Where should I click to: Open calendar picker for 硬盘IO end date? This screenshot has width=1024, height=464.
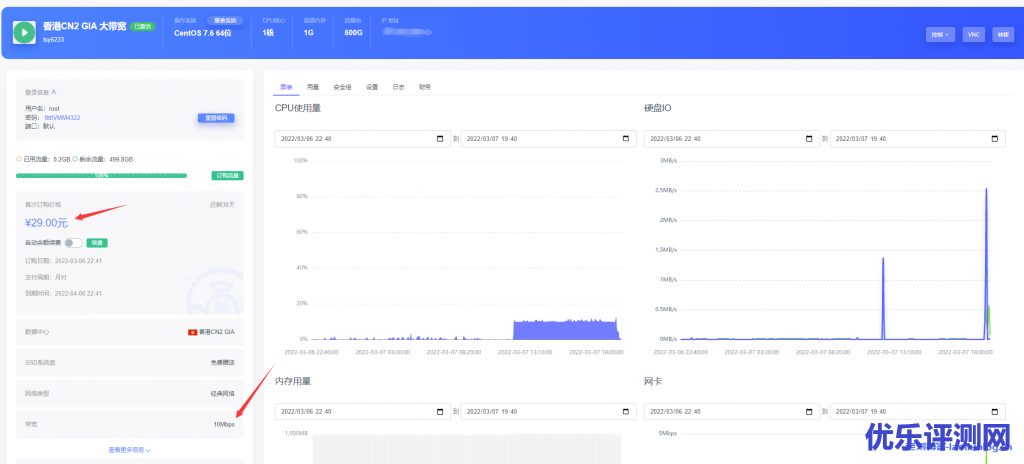(x=996, y=138)
